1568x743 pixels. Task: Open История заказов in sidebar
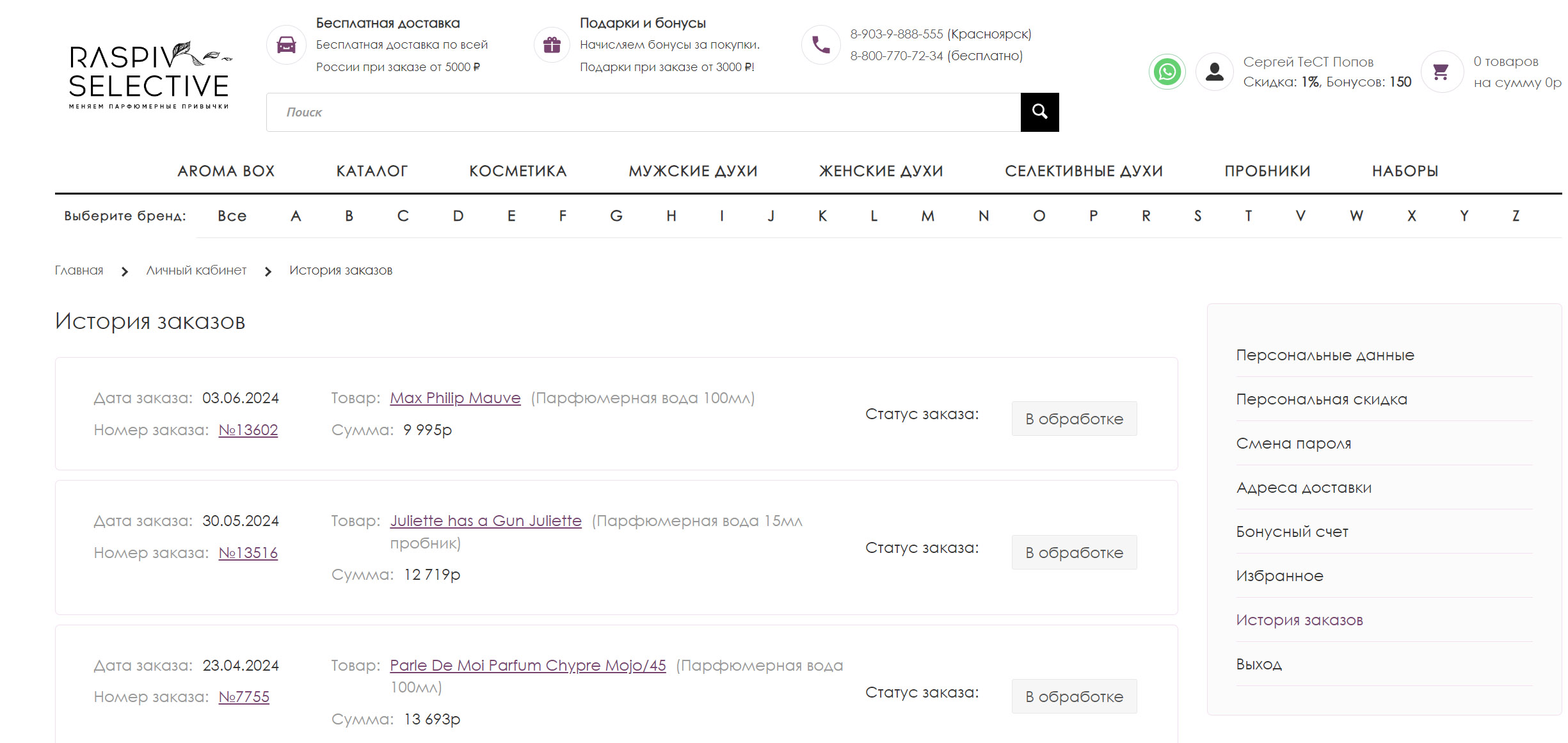(x=1299, y=620)
